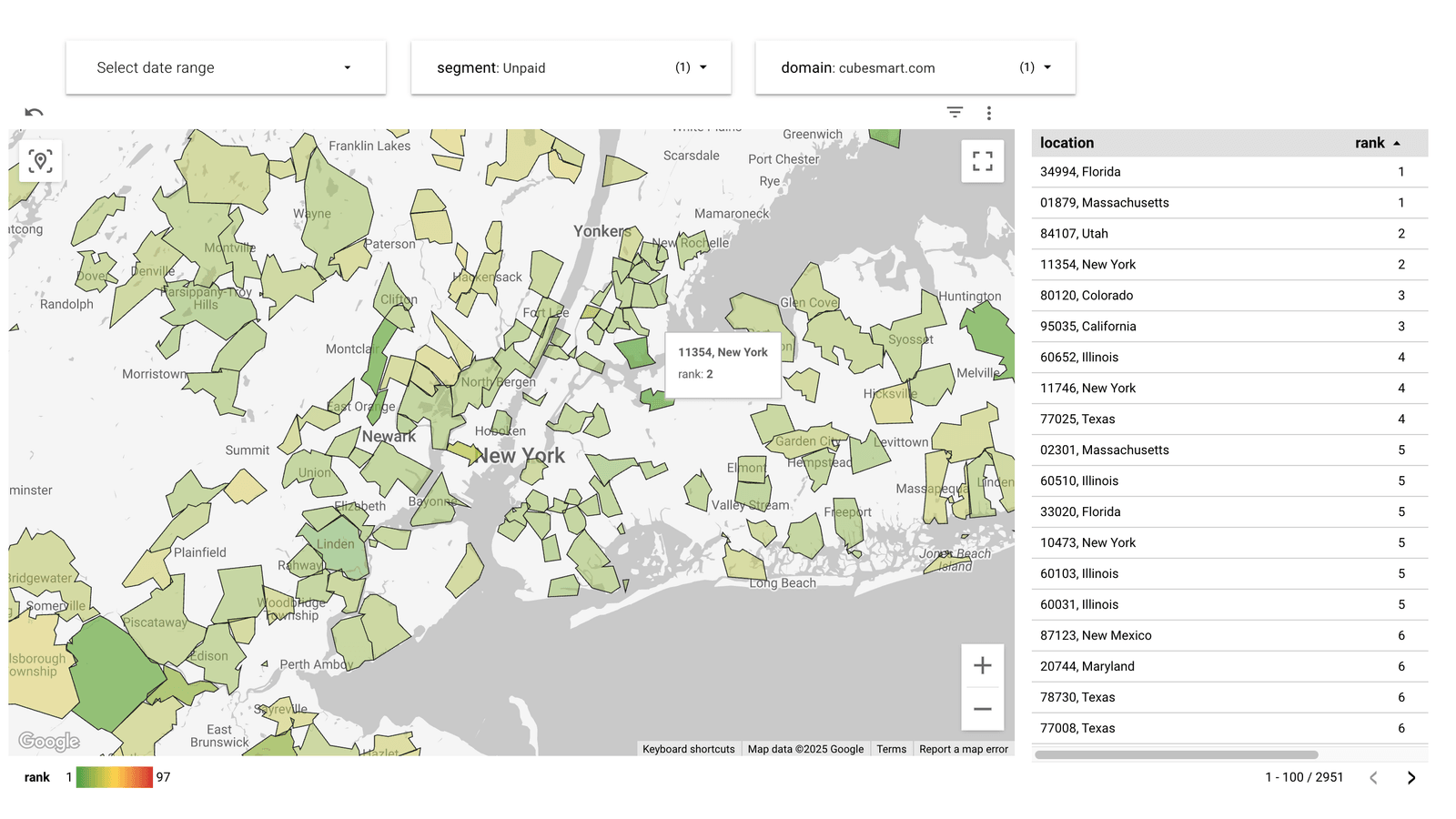Open the Select date range dropdown

(226, 67)
